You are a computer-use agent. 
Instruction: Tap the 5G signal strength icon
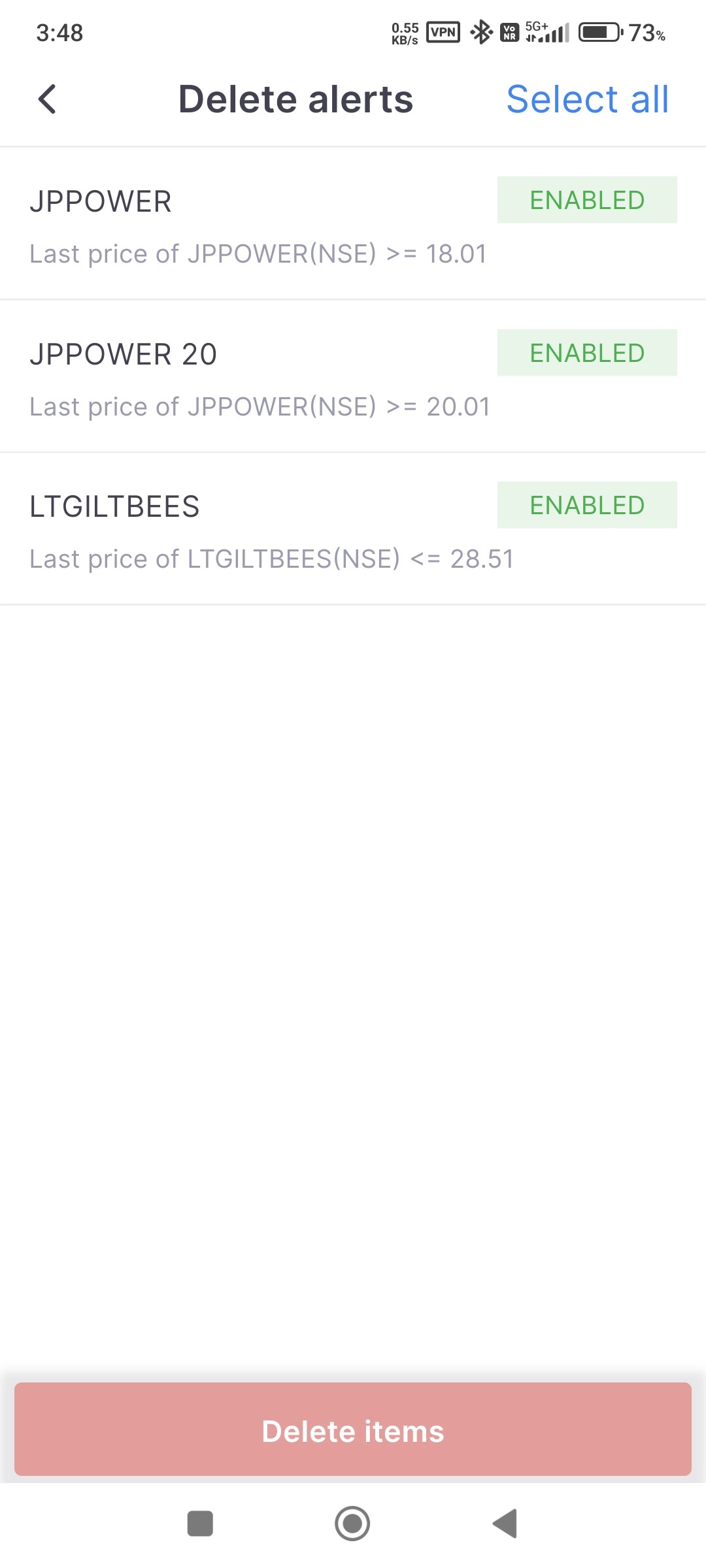coord(548,32)
